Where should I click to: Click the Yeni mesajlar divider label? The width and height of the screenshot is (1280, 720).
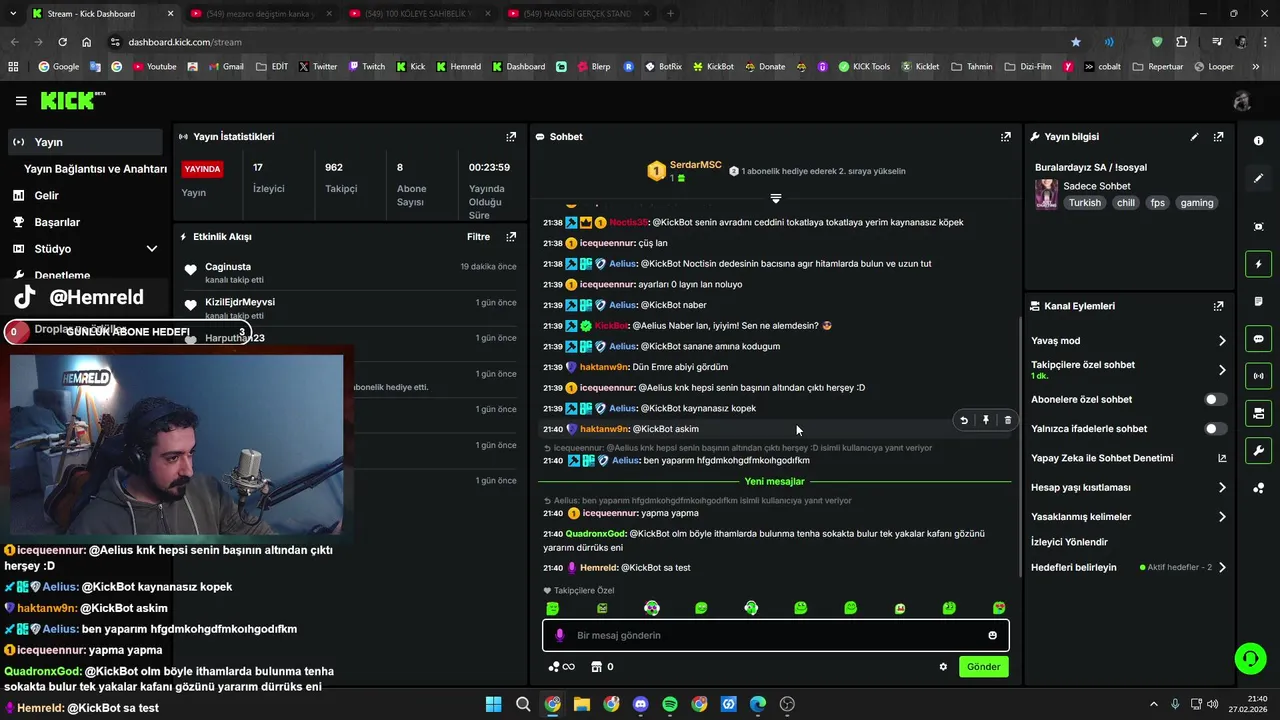tap(774, 482)
